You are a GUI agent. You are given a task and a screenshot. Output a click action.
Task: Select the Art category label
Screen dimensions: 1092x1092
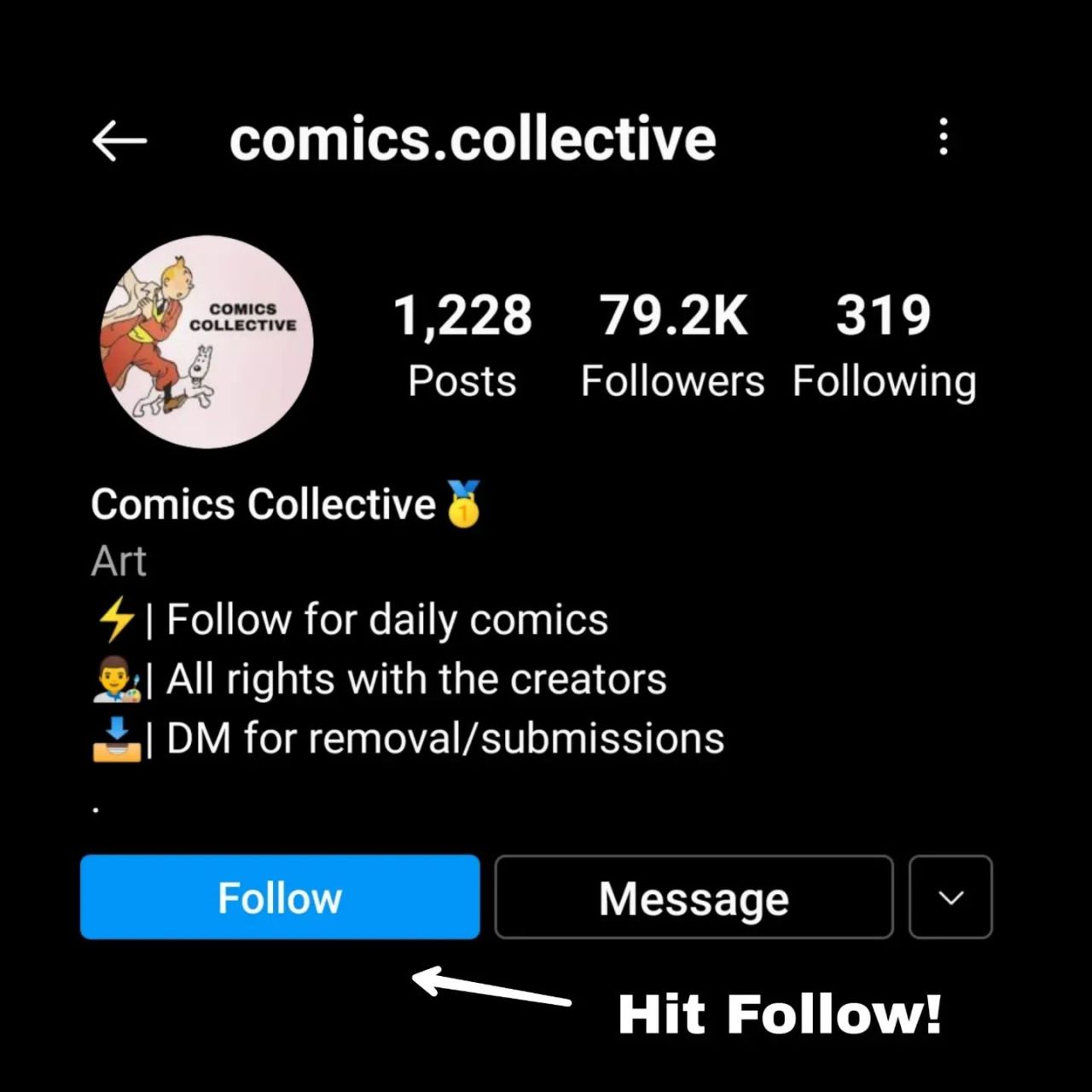119,561
